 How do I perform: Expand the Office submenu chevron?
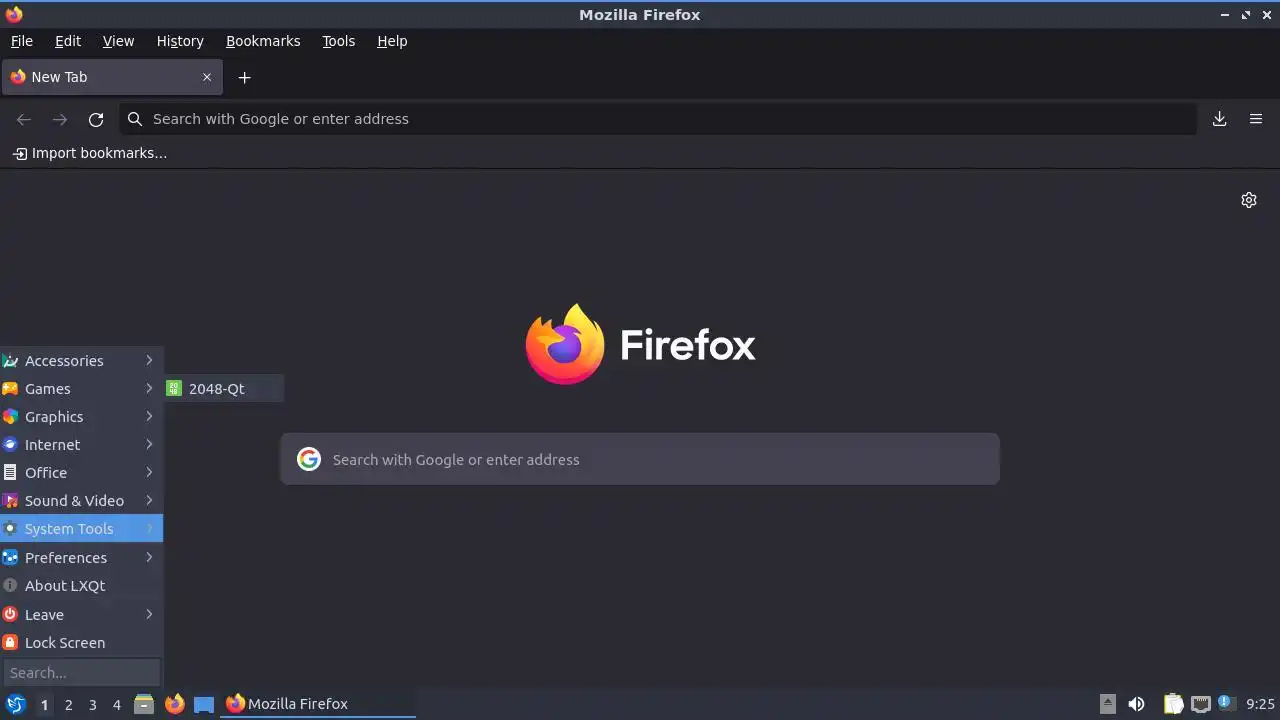pos(149,472)
